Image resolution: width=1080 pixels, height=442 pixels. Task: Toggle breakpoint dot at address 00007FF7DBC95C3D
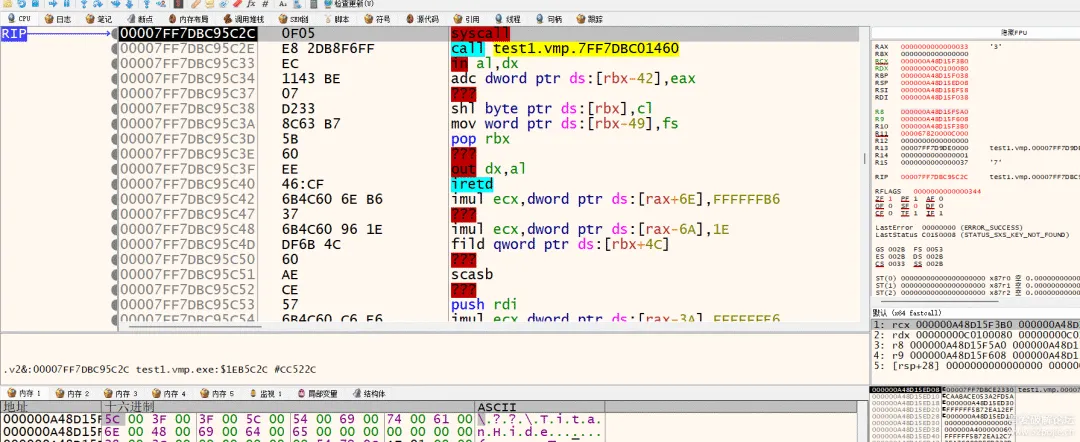click(114, 139)
